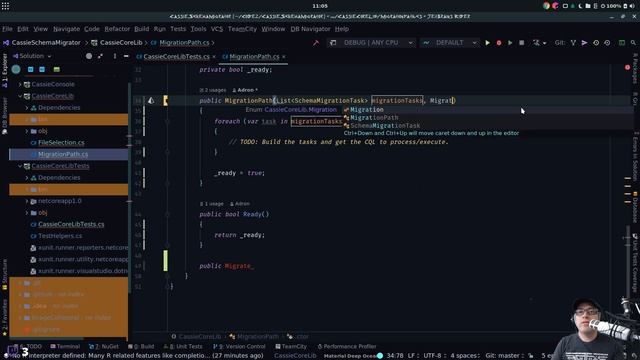Click the Git commit arrow icon
Viewport: 640px width, 360px height.
click(x=584, y=42)
